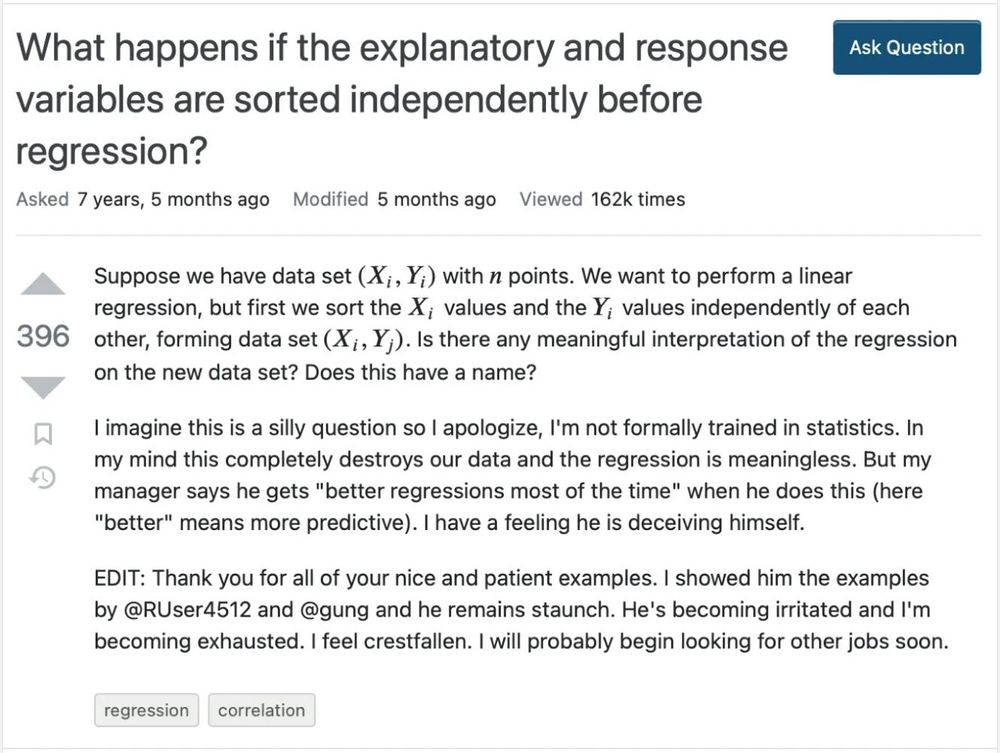Click the Ask Question button
This screenshot has height=753, width=1000.
[x=906, y=47]
